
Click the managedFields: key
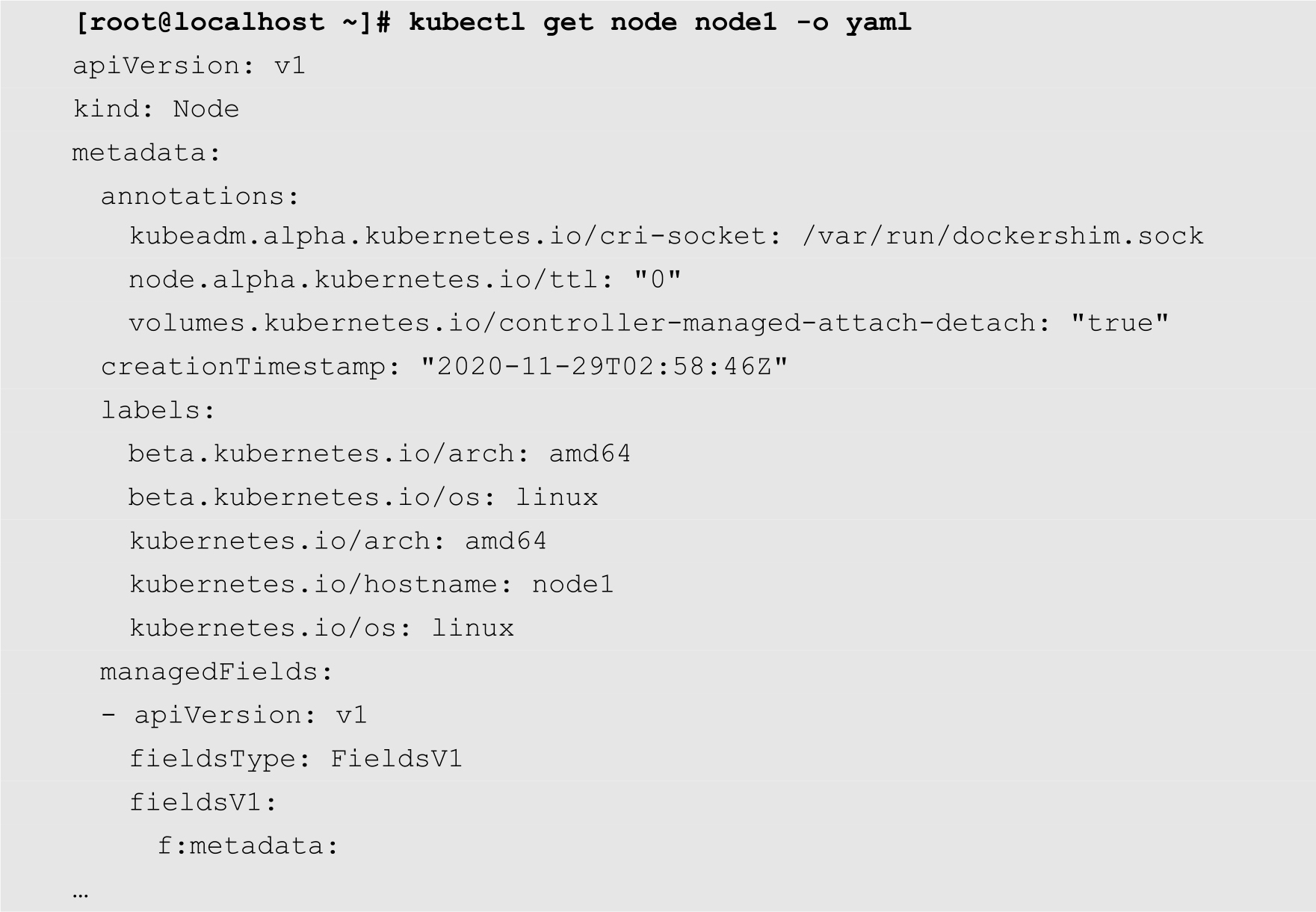click(217, 671)
